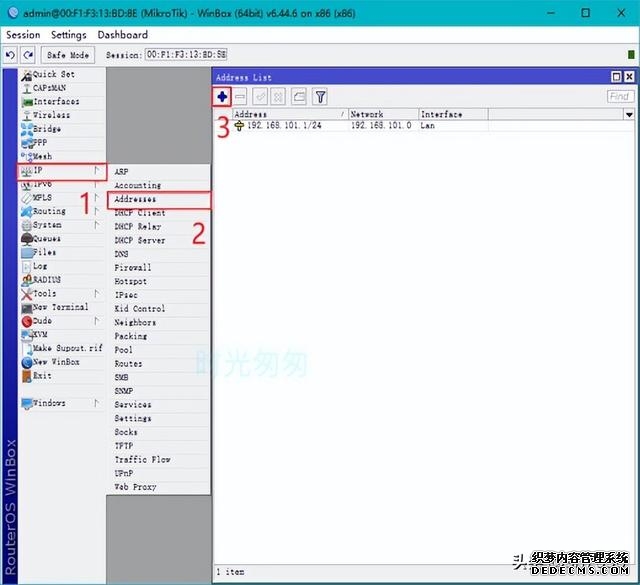Click the Redo arrow button

coord(28,55)
